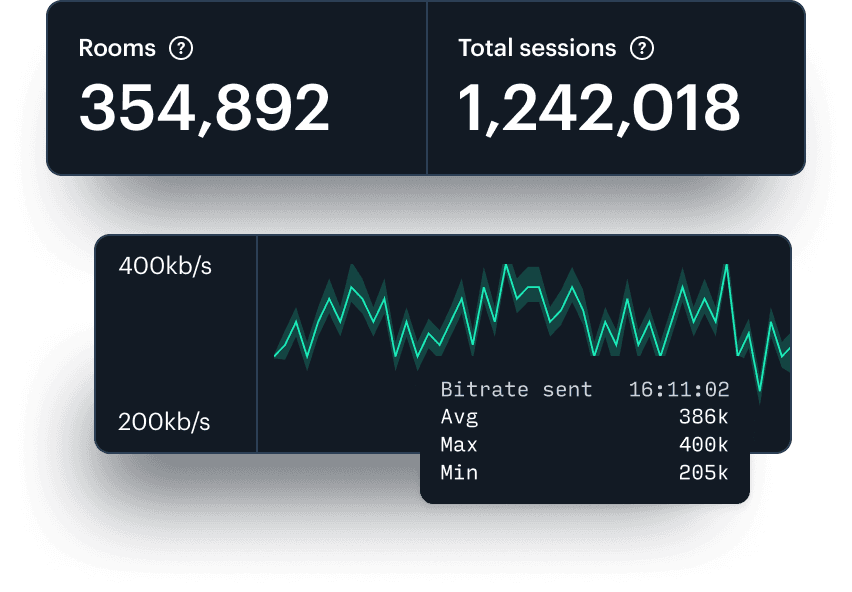This screenshot has height=592, width=852.
Task: Click the lowest dip of the bitrate line
Action: click(x=760, y=390)
